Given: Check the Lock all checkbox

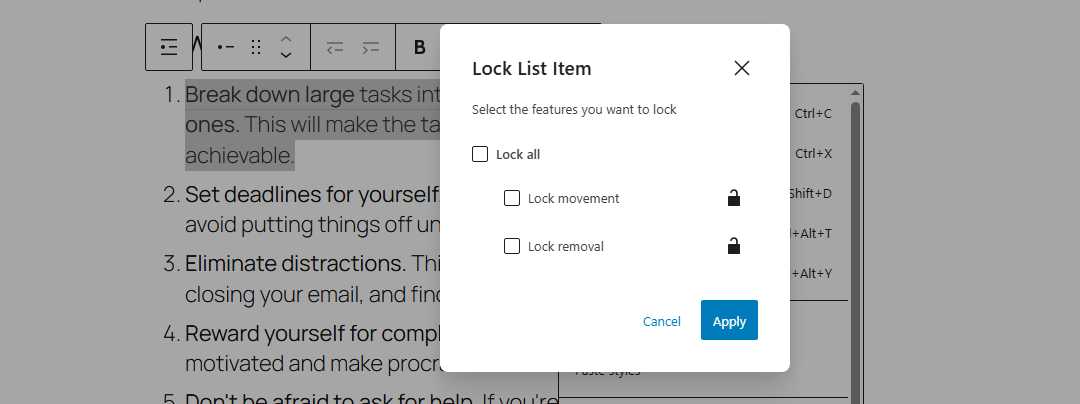Looking at the screenshot, I should [480, 154].
